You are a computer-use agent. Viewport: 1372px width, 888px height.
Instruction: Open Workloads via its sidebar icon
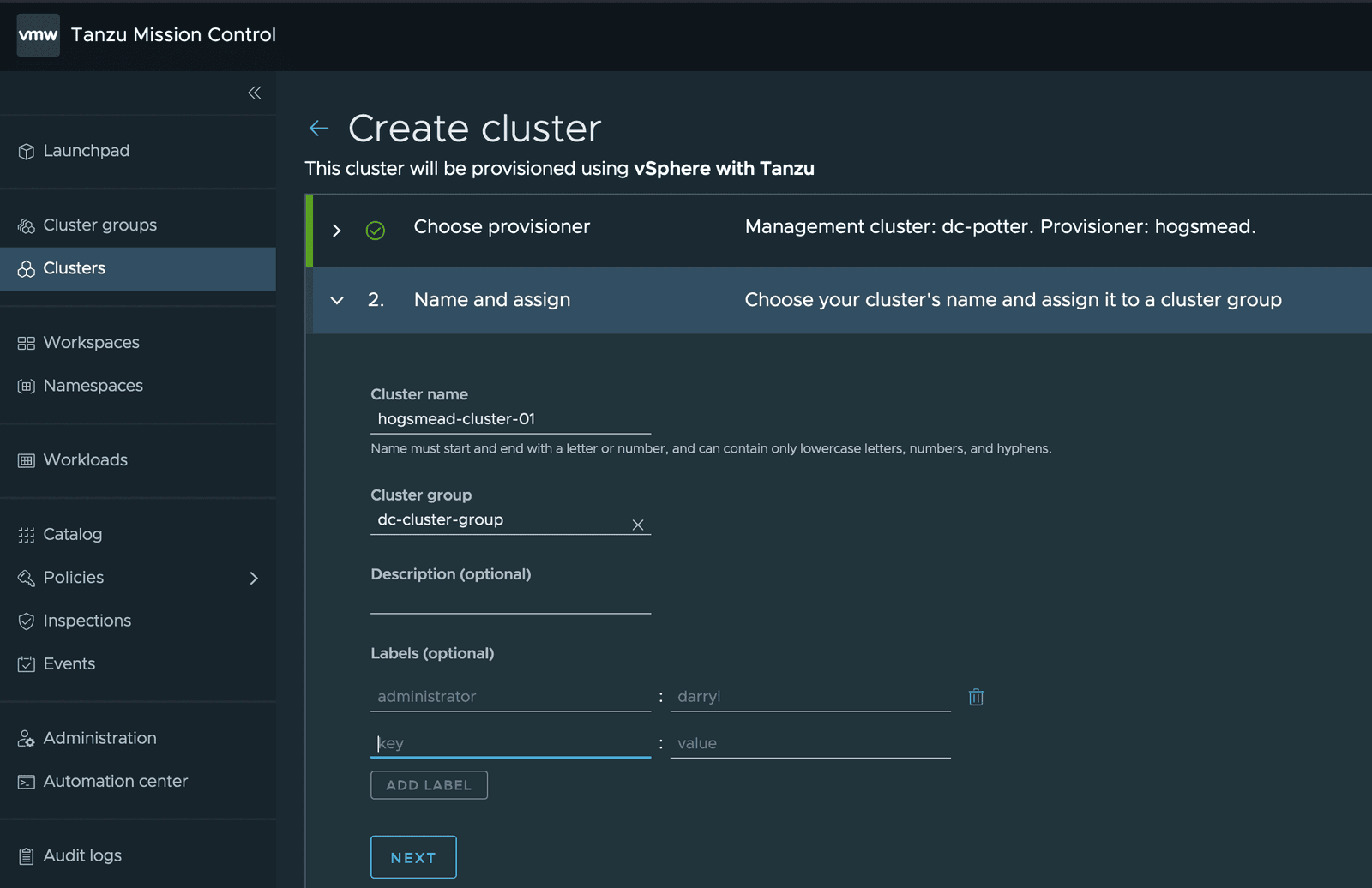pos(26,459)
